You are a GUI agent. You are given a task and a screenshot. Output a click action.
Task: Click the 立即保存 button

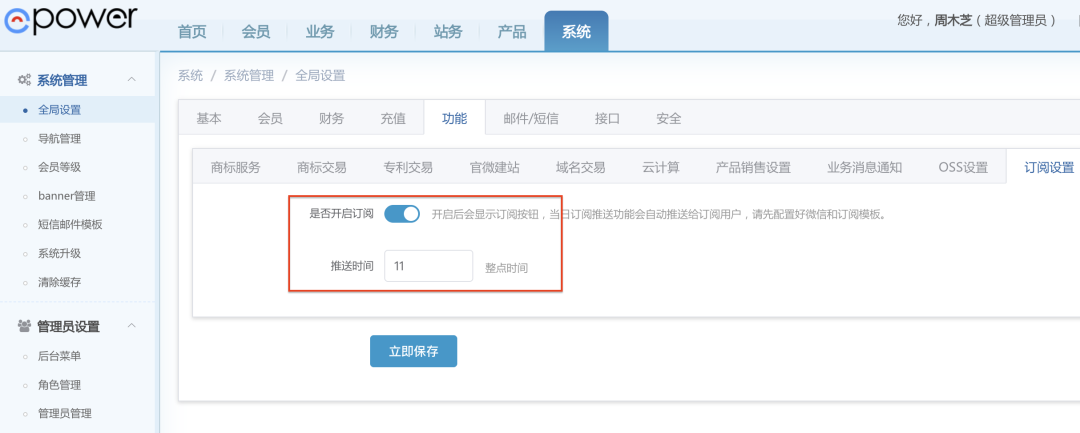click(413, 351)
